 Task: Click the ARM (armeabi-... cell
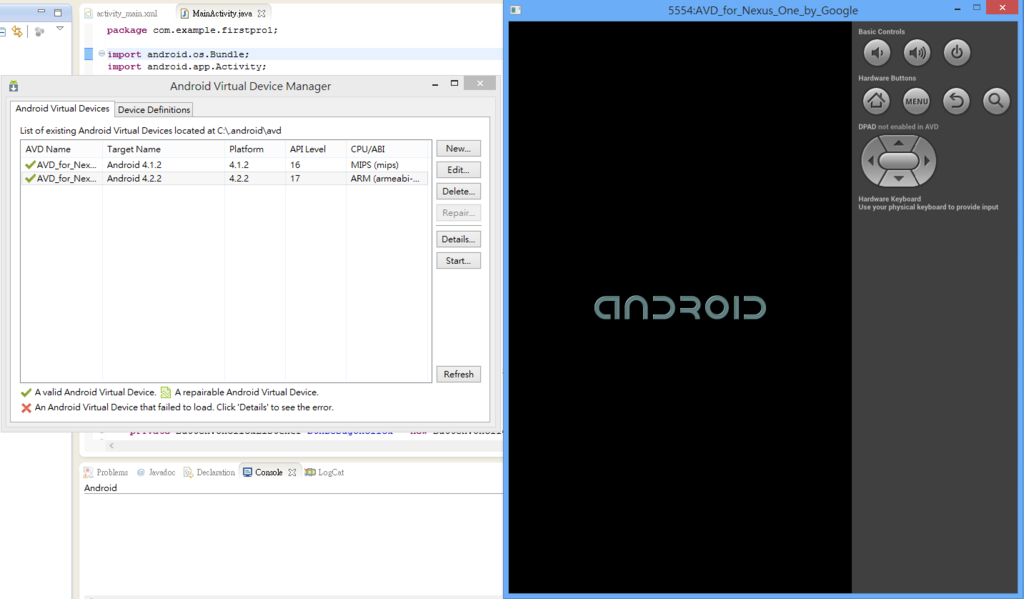click(x=385, y=178)
